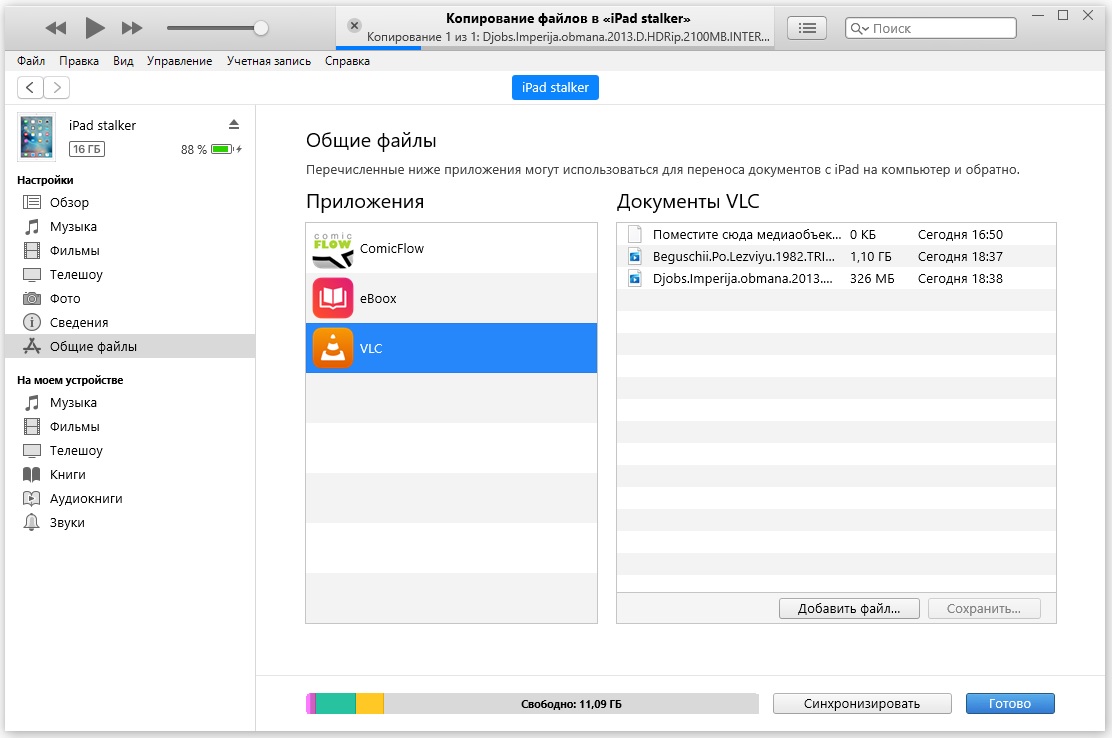This screenshot has width=1112, height=738.
Task: Open the Управление menu
Action: click(x=179, y=61)
